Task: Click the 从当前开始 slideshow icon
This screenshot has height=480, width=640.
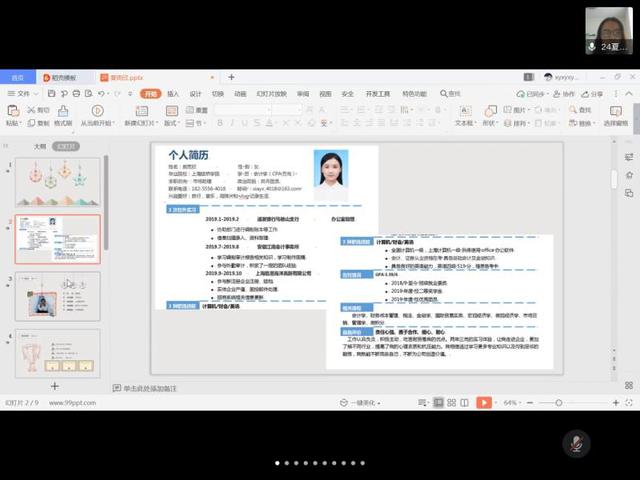Action: coord(97,111)
